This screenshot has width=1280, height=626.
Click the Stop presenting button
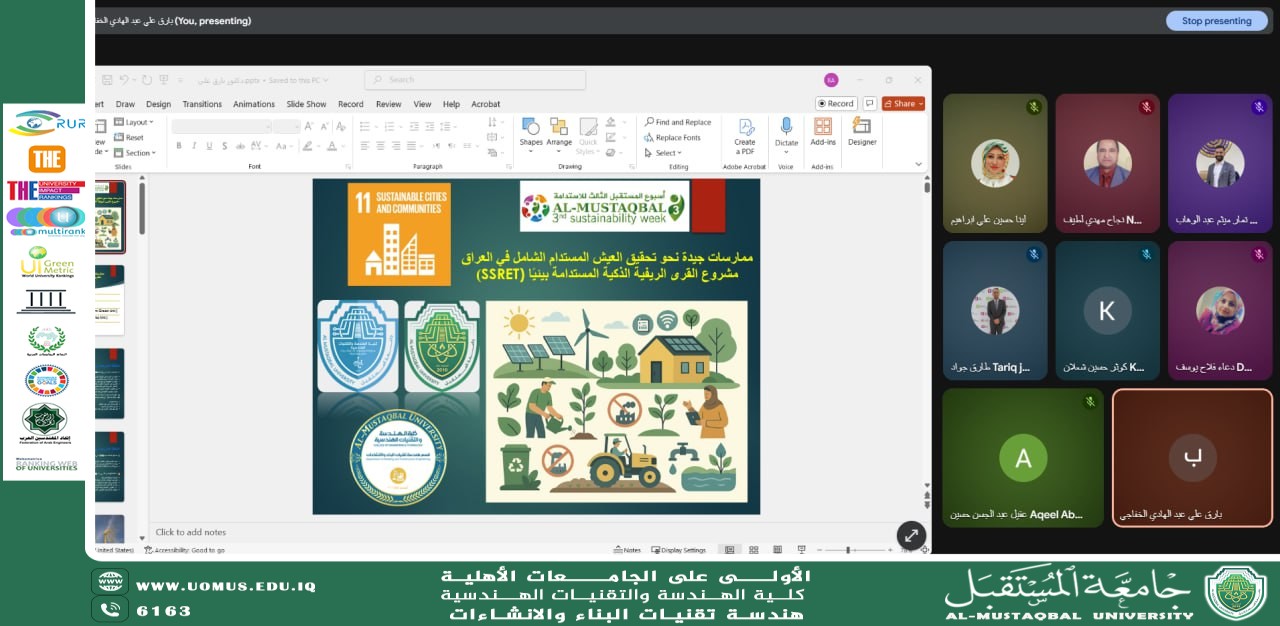(1216, 21)
